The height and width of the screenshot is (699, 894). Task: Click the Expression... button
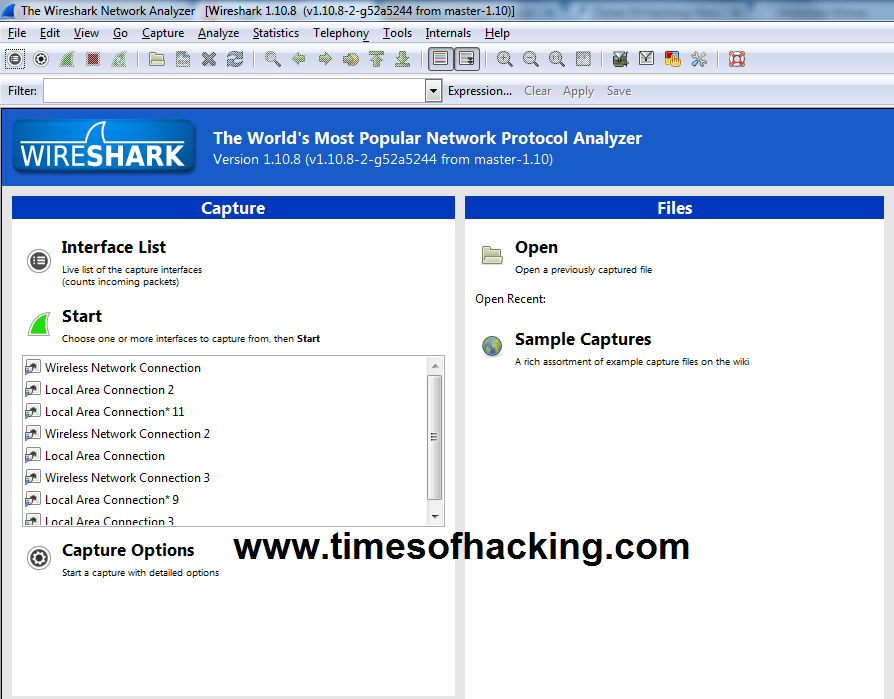[x=480, y=91]
